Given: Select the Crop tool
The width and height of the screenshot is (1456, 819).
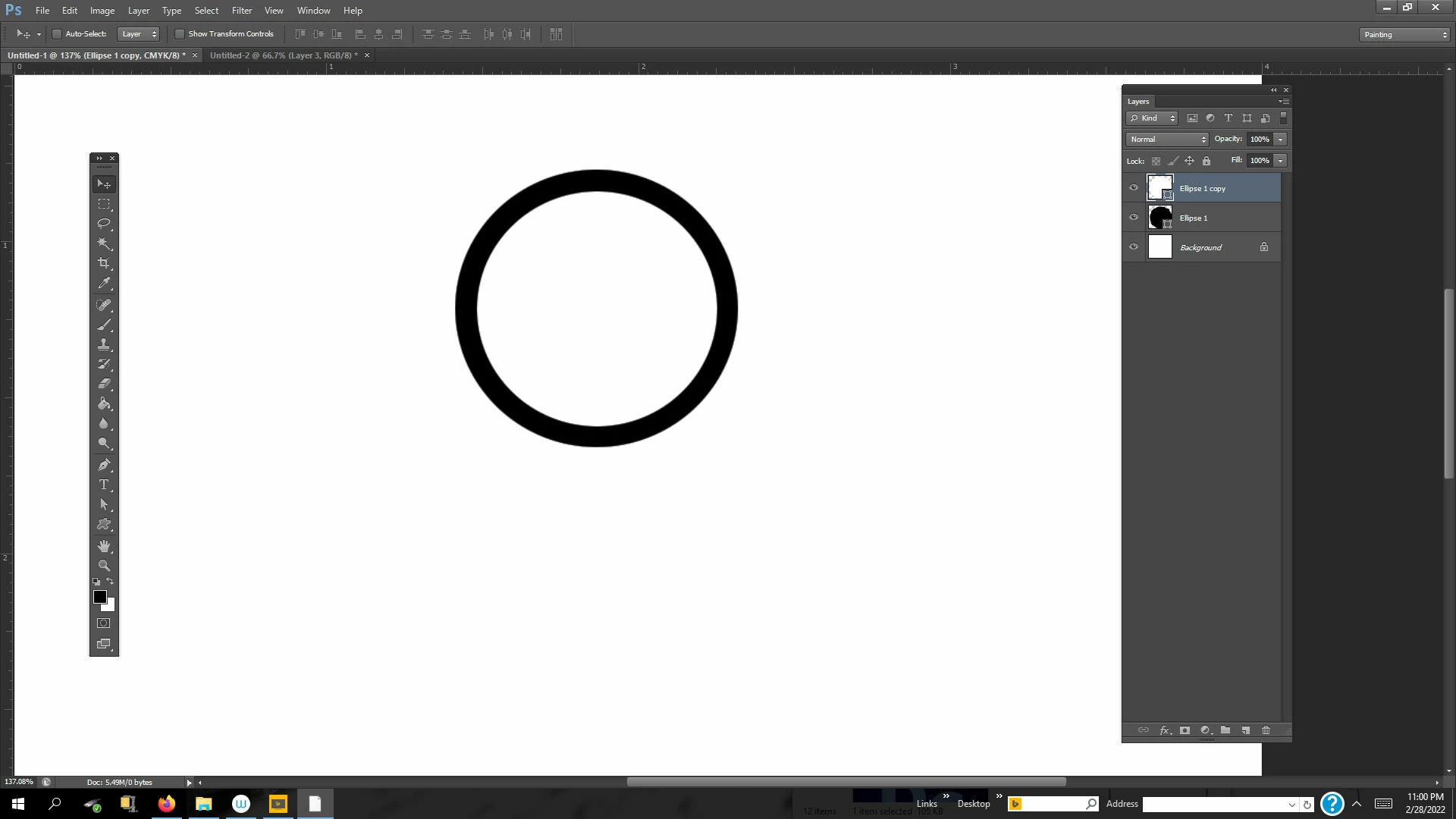Looking at the screenshot, I should 104,263.
